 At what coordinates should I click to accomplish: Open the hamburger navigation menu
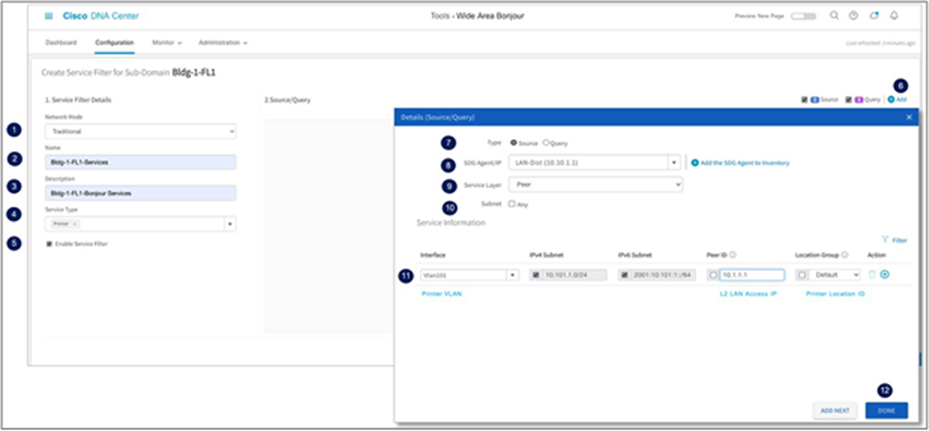pyautogui.click(x=49, y=16)
